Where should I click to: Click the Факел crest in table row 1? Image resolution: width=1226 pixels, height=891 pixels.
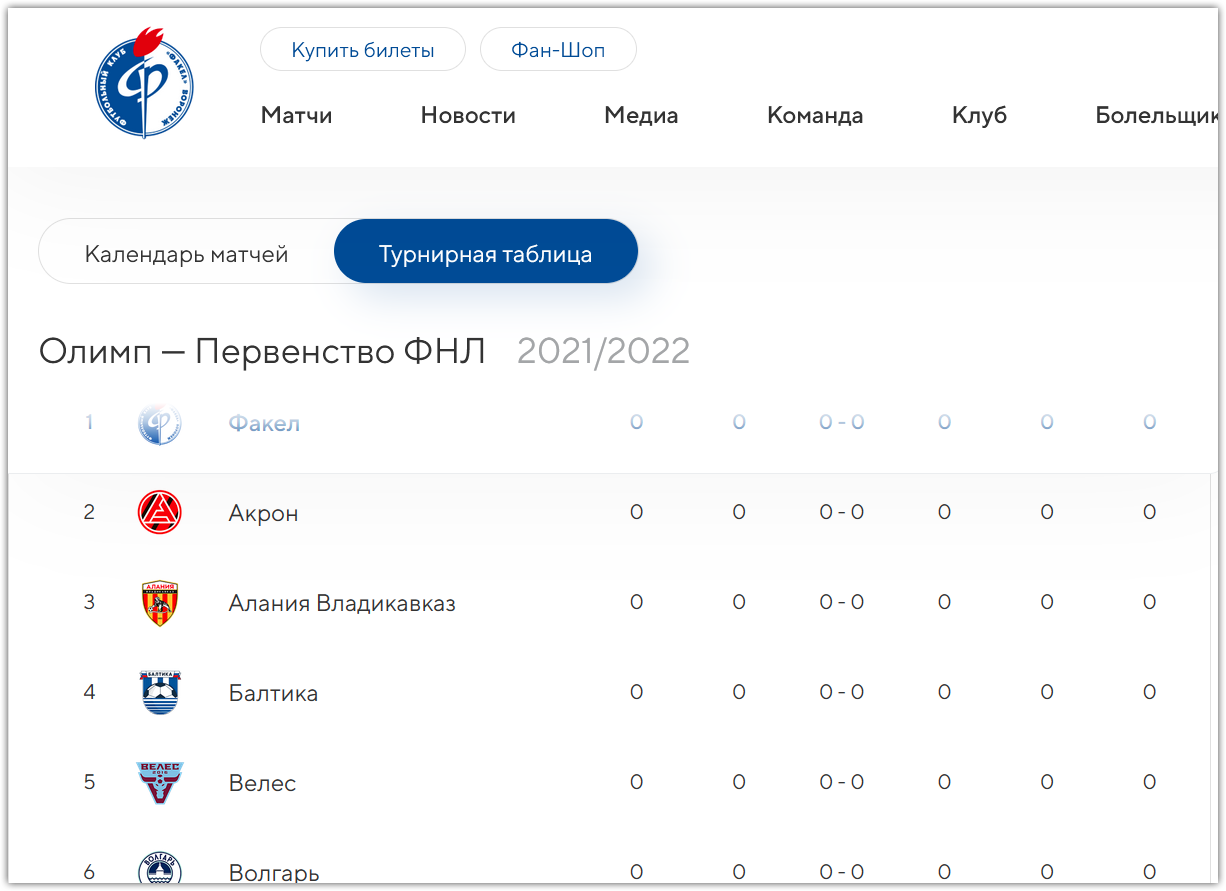click(159, 423)
